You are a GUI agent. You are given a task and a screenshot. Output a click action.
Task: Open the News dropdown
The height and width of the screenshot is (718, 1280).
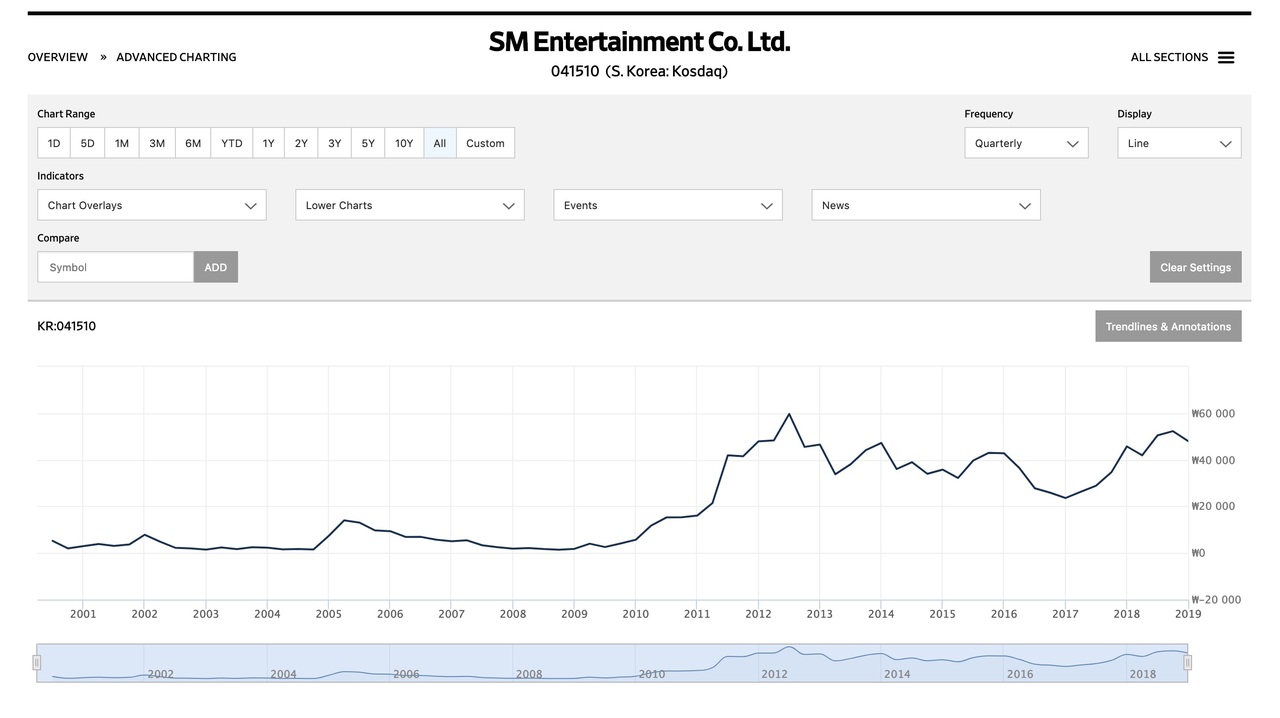[926, 205]
